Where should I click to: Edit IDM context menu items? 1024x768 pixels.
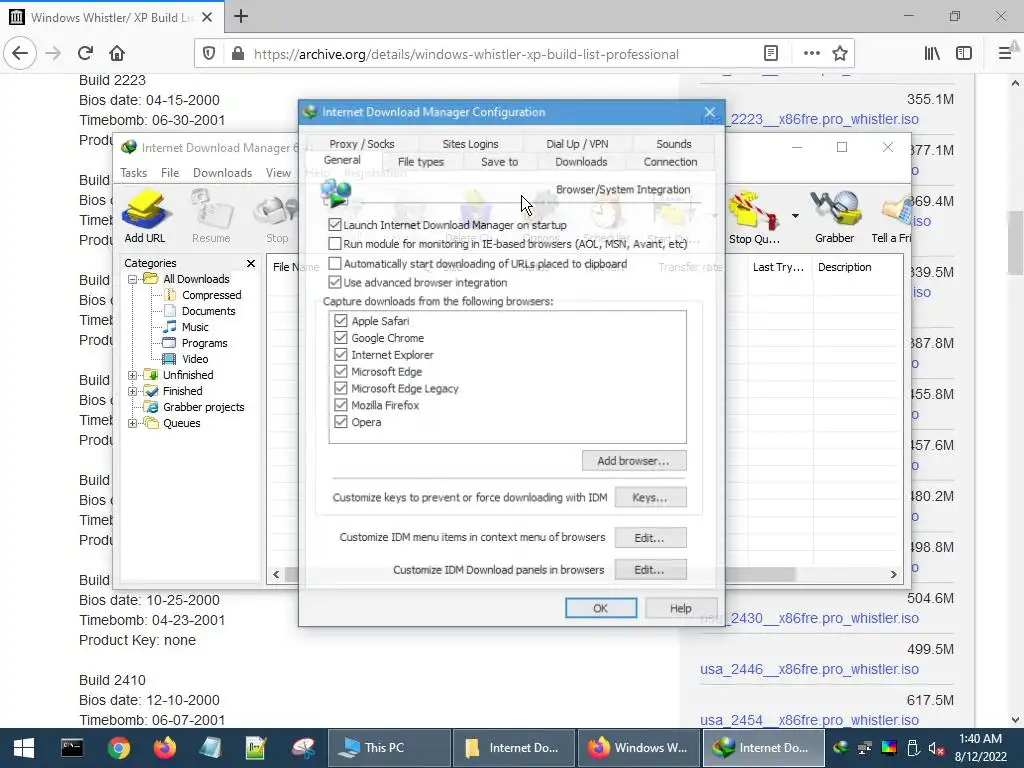click(x=650, y=537)
